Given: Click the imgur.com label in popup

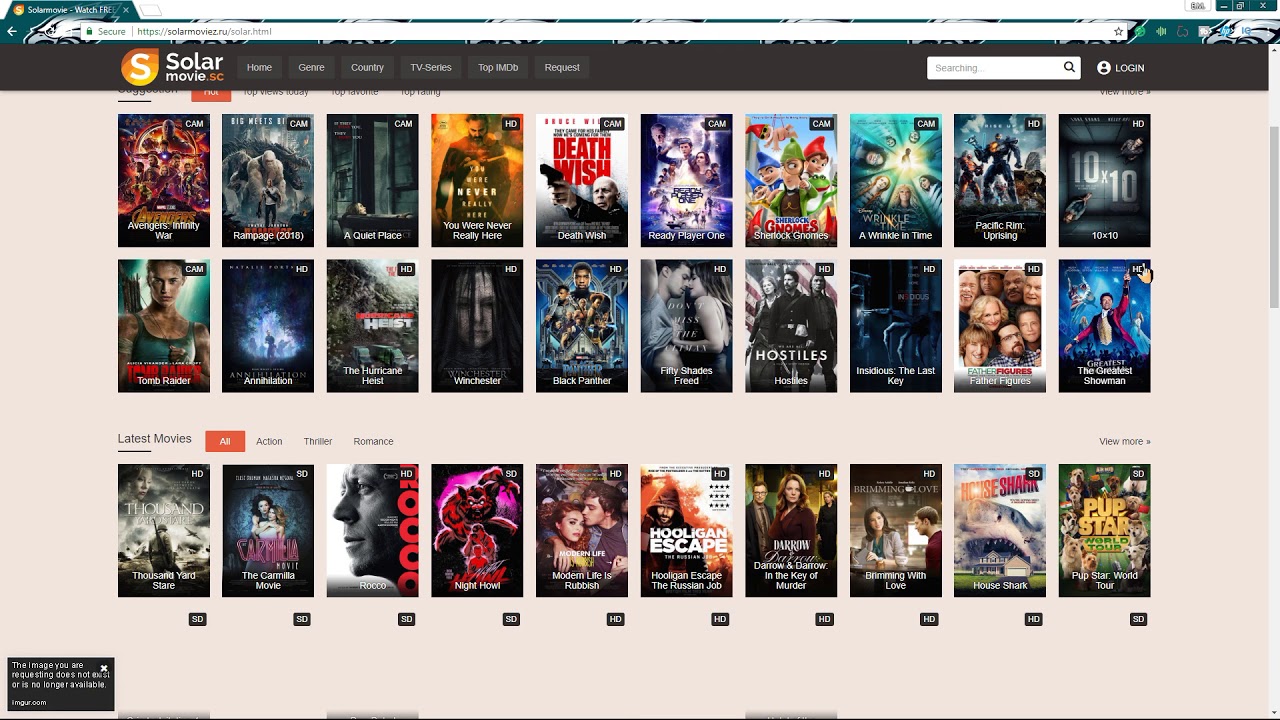Looking at the screenshot, I should coord(29,702).
